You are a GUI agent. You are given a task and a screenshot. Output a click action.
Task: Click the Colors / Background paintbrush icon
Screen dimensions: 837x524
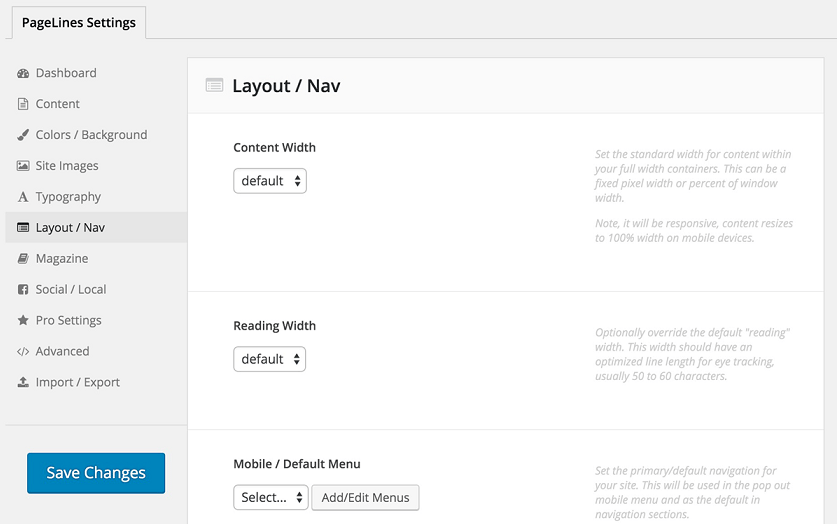click(x=23, y=135)
